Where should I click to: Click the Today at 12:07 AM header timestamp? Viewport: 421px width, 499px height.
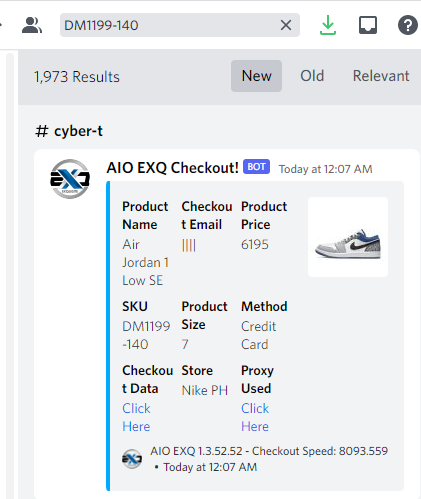pyautogui.click(x=326, y=169)
